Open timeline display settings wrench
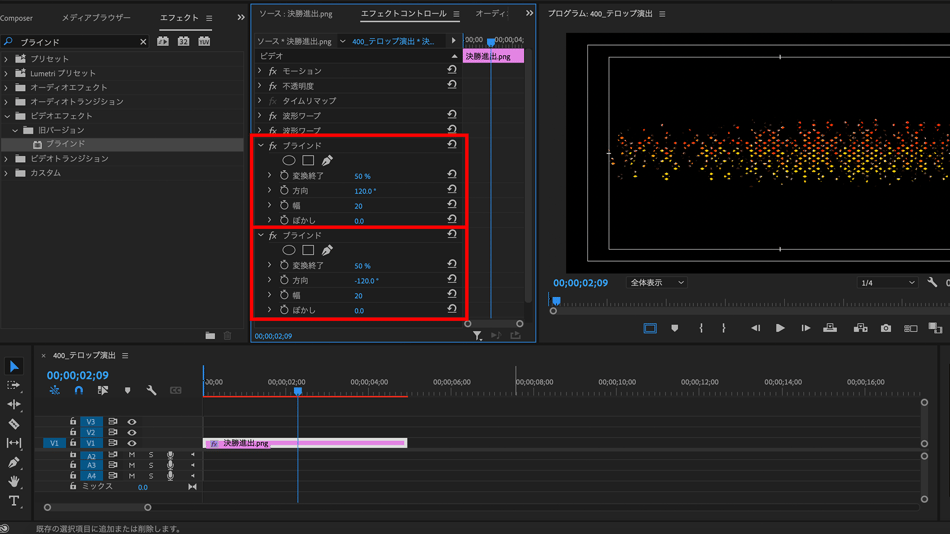 point(151,391)
